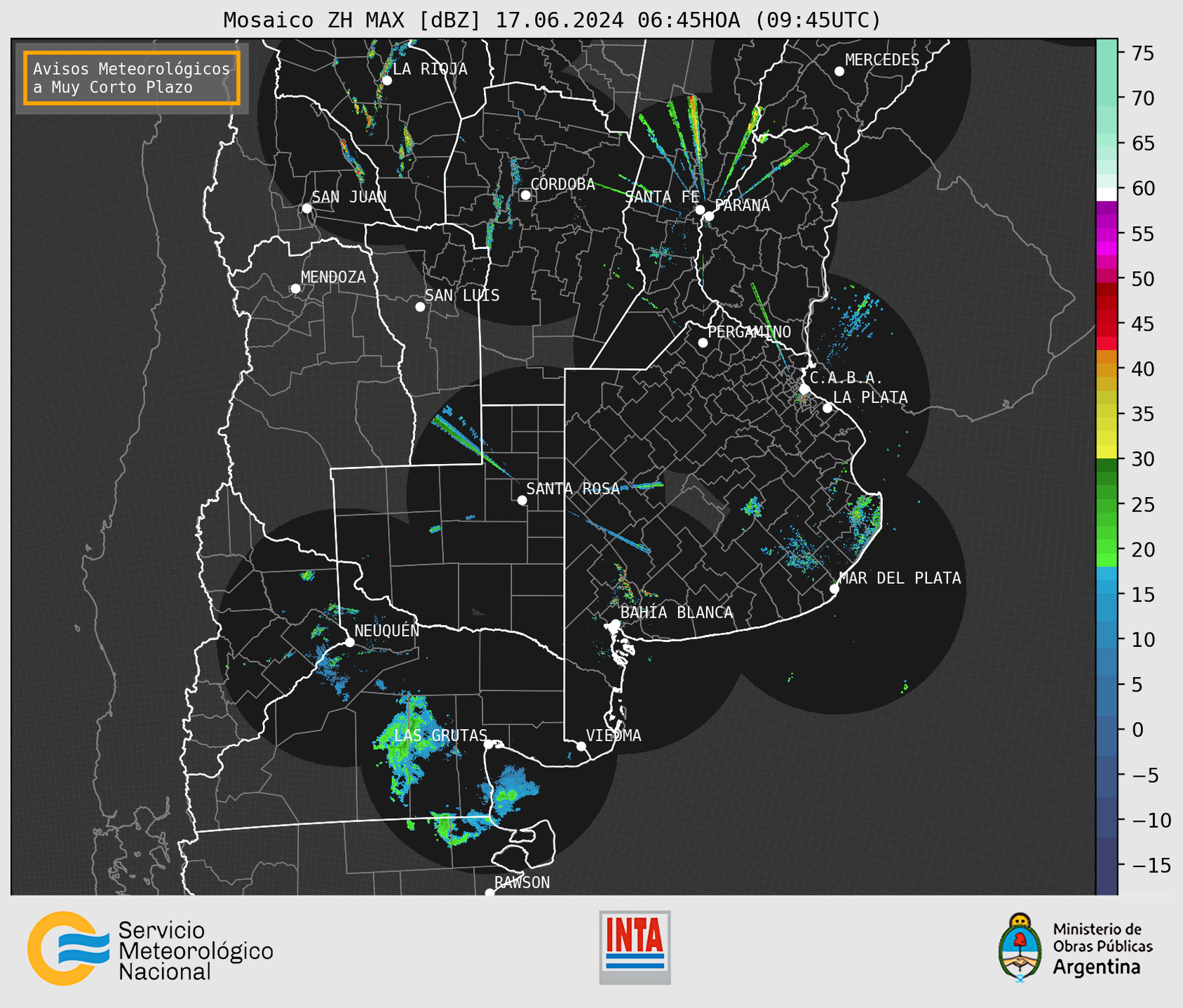Click the NEUQUÉN city marker dot
The image size is (1183, 1008).
349,642
